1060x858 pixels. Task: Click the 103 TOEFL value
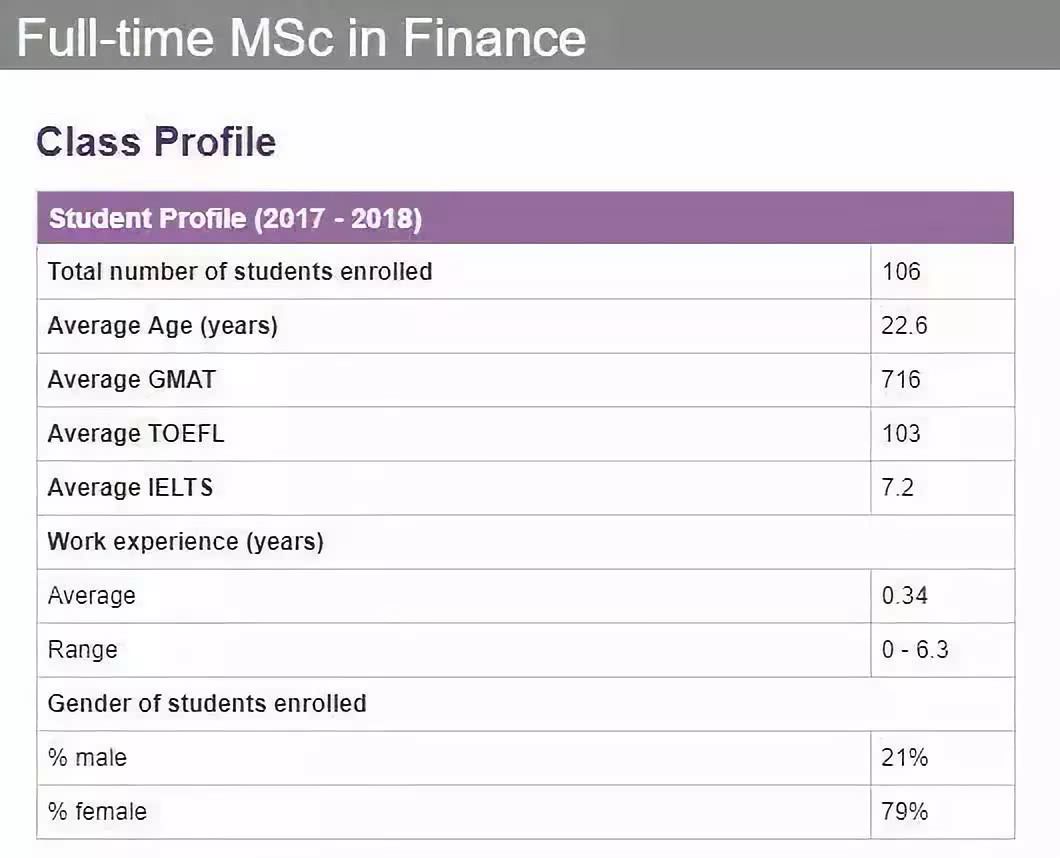click(901, 433)
